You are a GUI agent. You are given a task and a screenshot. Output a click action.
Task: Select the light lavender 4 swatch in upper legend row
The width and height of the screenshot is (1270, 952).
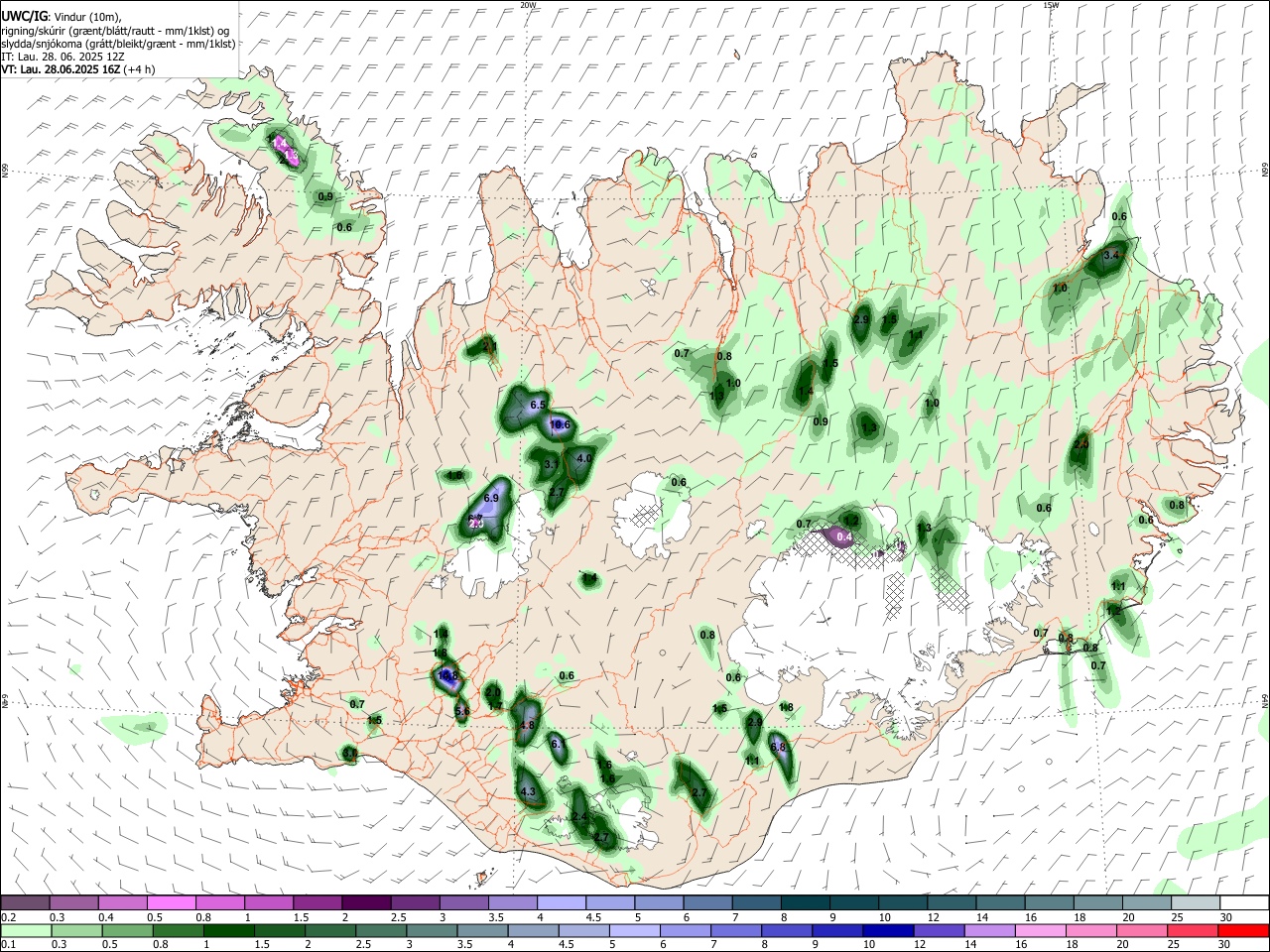562,902
